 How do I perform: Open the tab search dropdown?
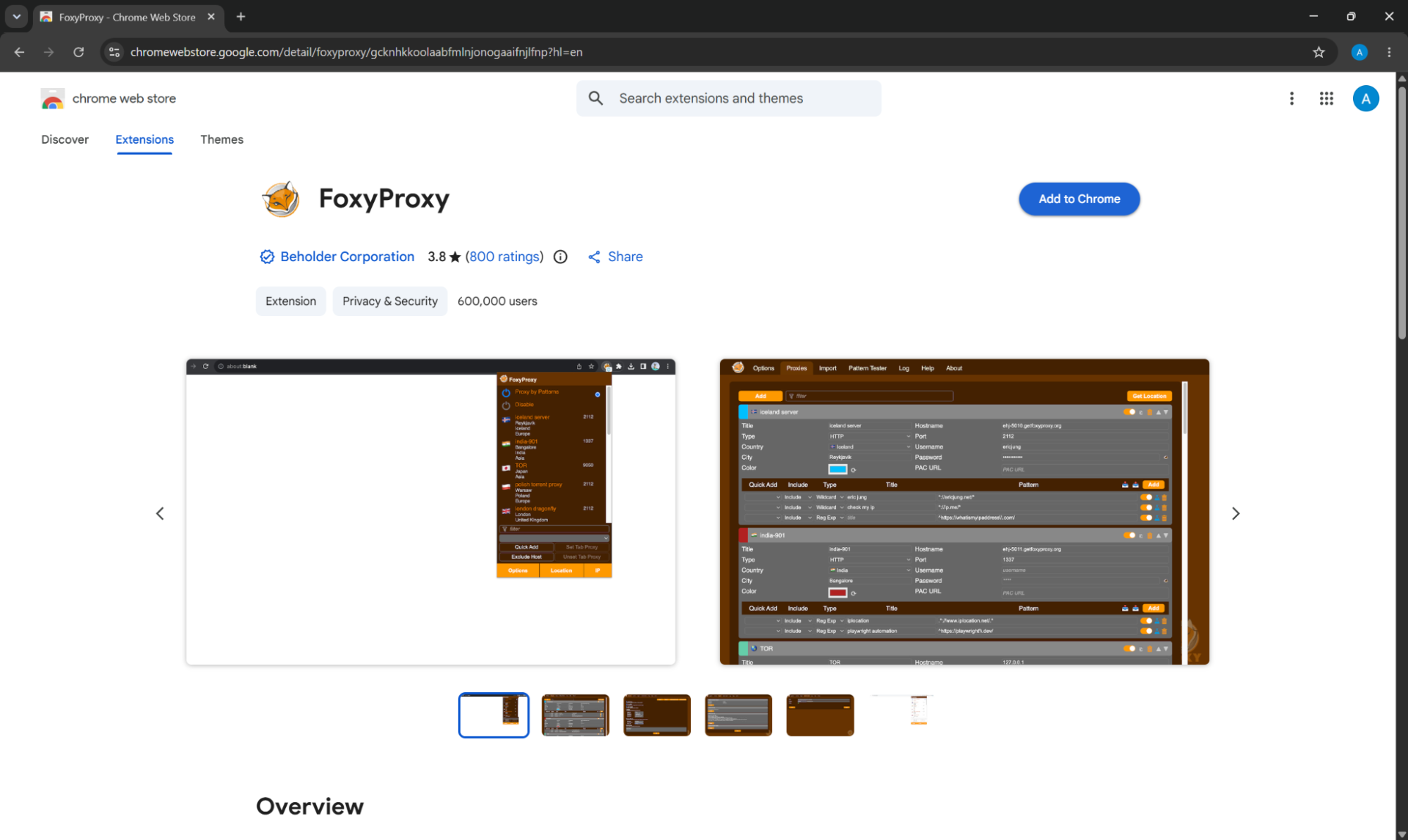click(x=16, y=16)
